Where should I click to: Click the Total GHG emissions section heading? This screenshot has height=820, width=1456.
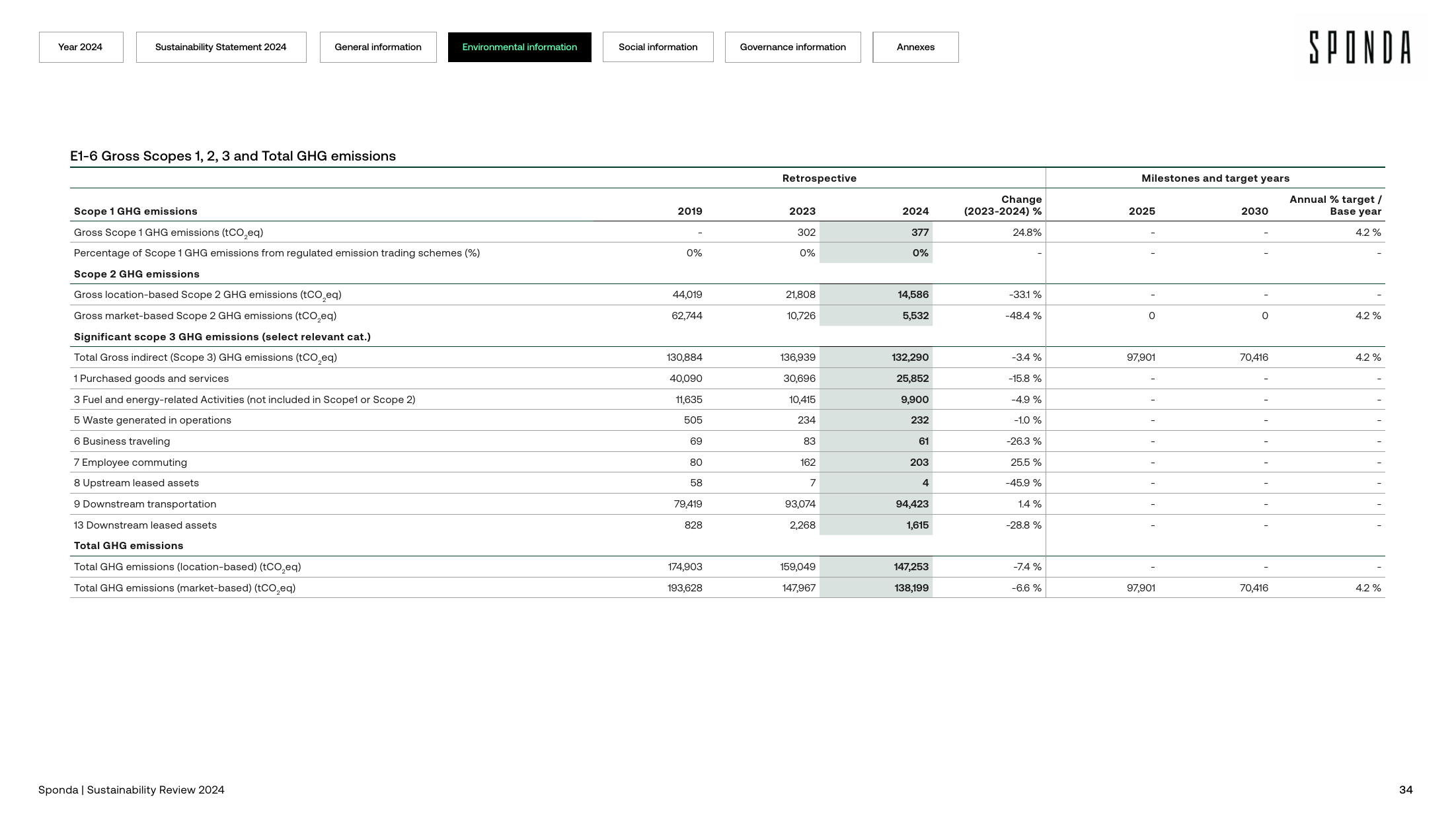[x=129, y=546]
